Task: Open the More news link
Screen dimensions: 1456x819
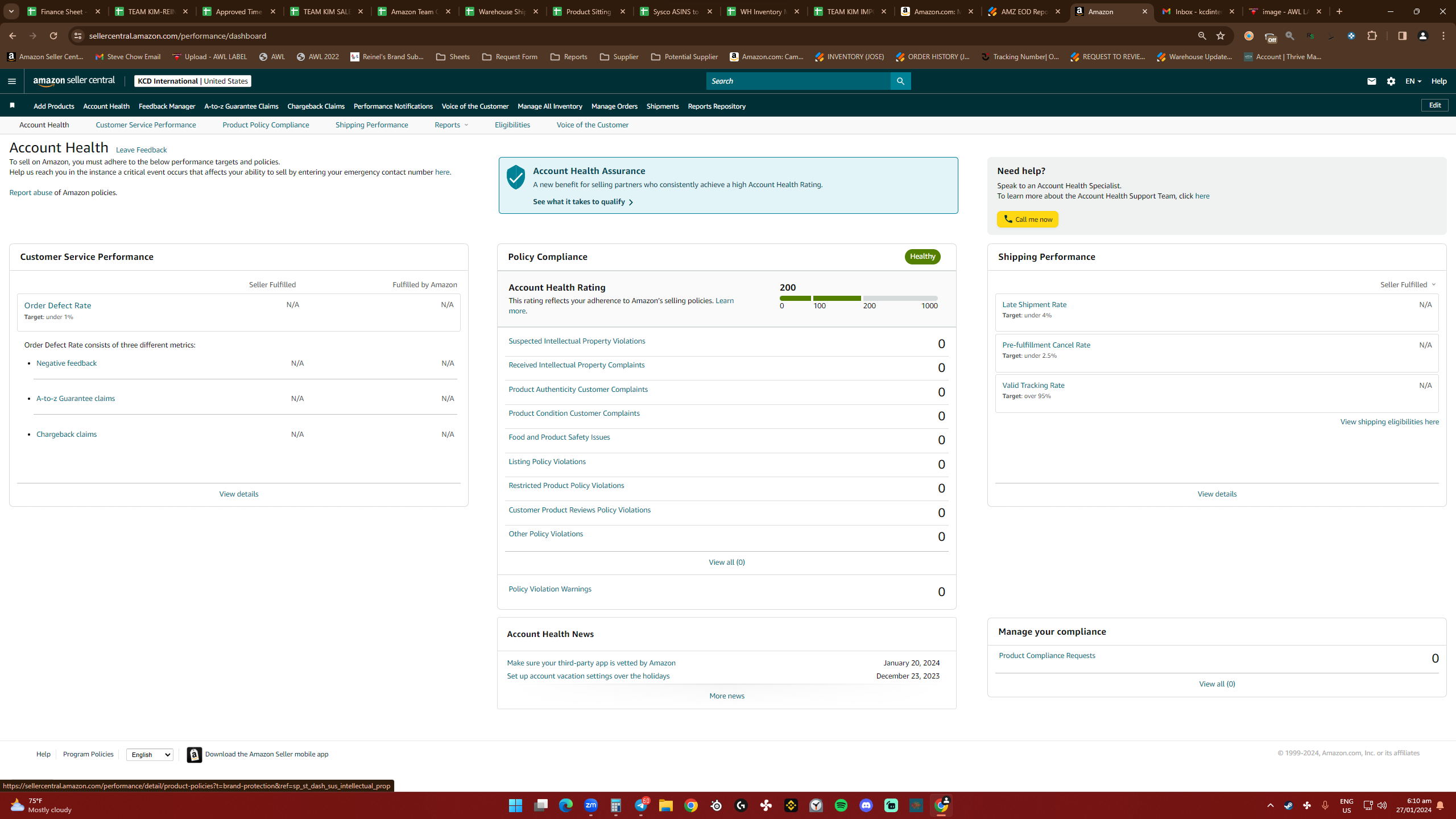Action: (x=726, y=696)
